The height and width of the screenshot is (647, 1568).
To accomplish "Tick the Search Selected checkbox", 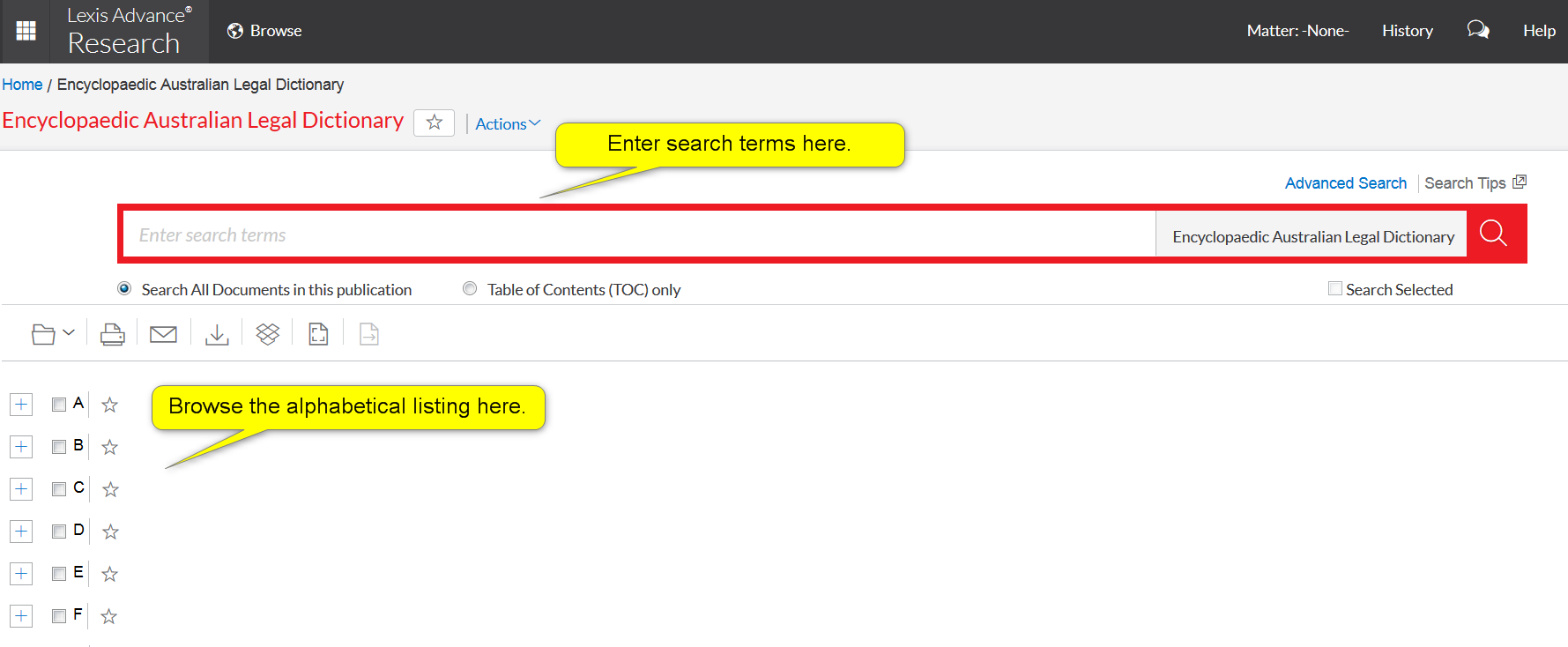I will tap(1335, 288).
